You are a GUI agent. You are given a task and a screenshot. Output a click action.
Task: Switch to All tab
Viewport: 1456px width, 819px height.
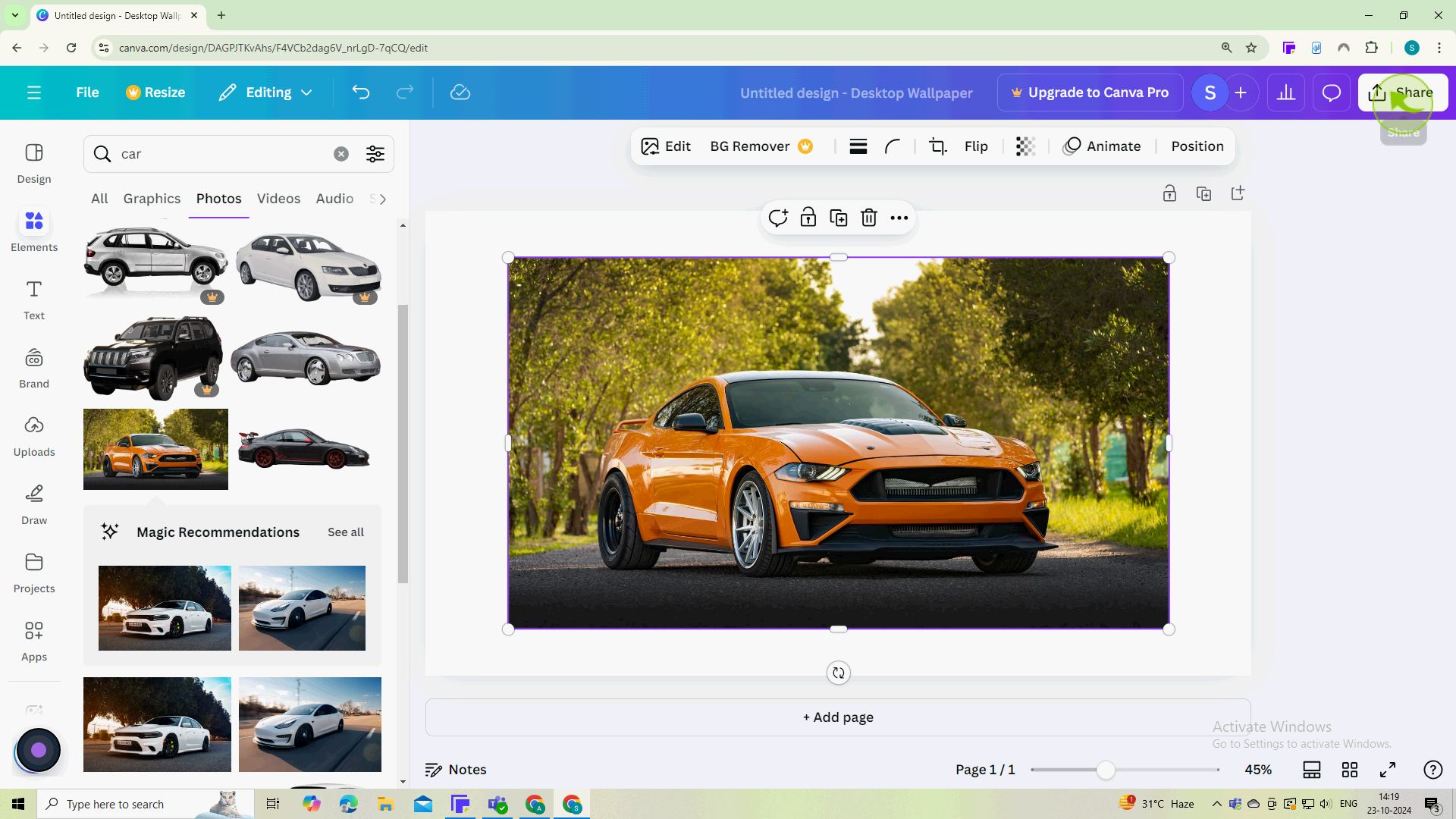click(x=99, y=199)
